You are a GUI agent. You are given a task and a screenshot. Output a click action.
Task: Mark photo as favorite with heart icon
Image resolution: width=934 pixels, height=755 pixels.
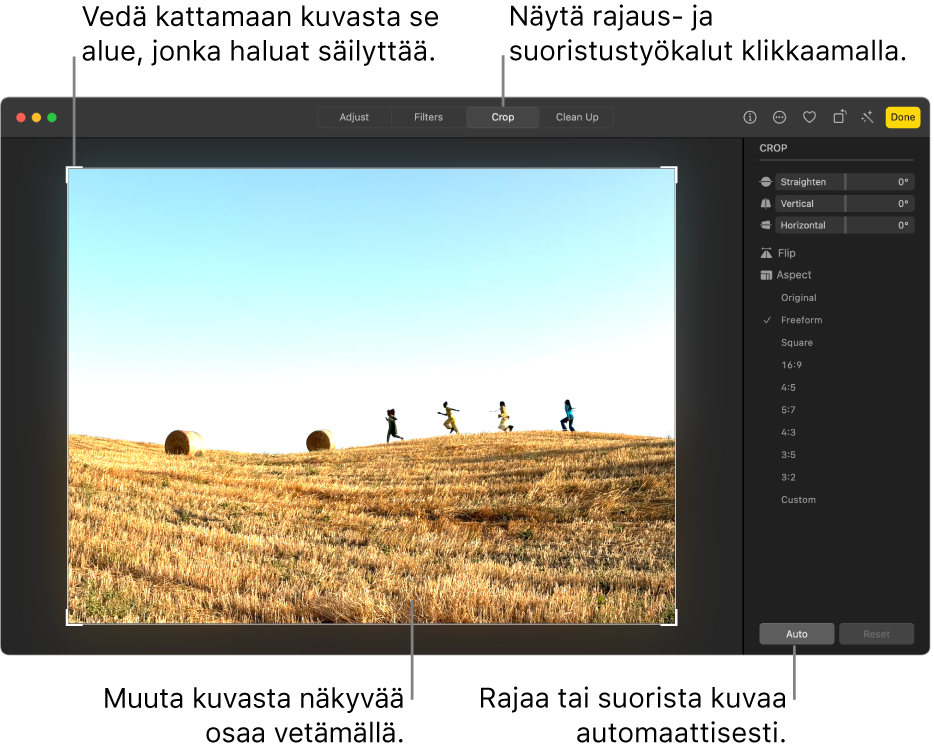(809, 117)
